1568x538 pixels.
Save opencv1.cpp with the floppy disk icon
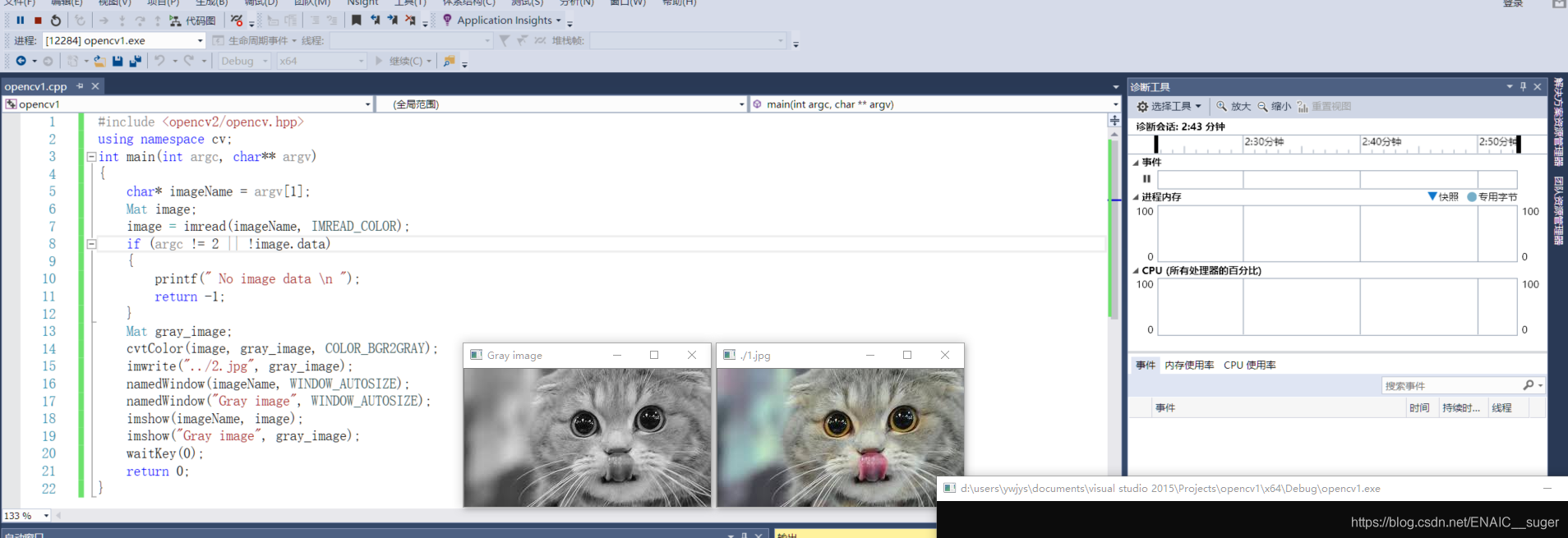coord(118,61)
